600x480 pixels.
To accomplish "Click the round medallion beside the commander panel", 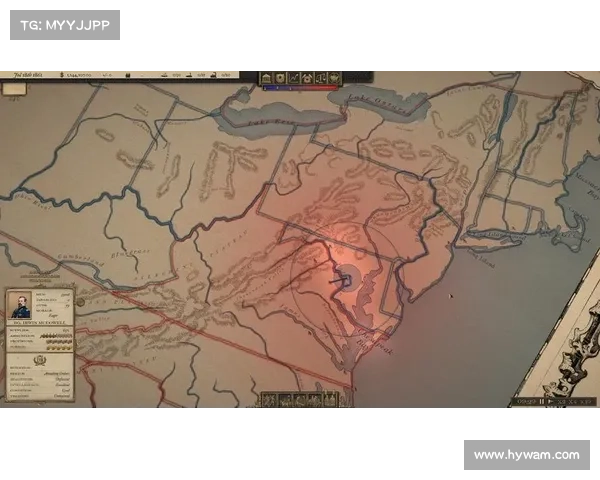I will (80, 302).
